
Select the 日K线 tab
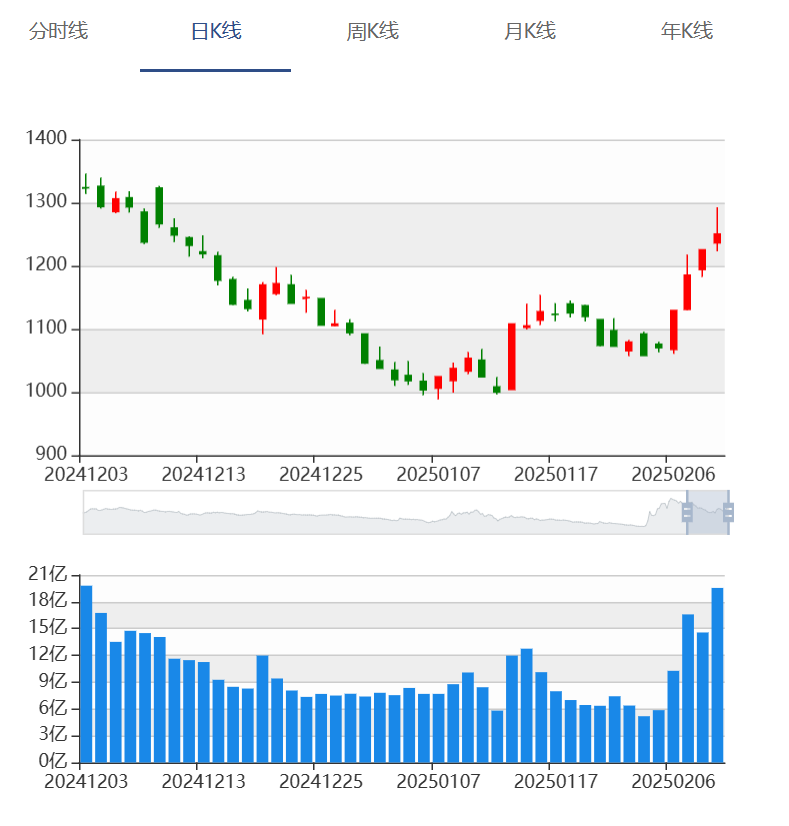pos(216,31)
